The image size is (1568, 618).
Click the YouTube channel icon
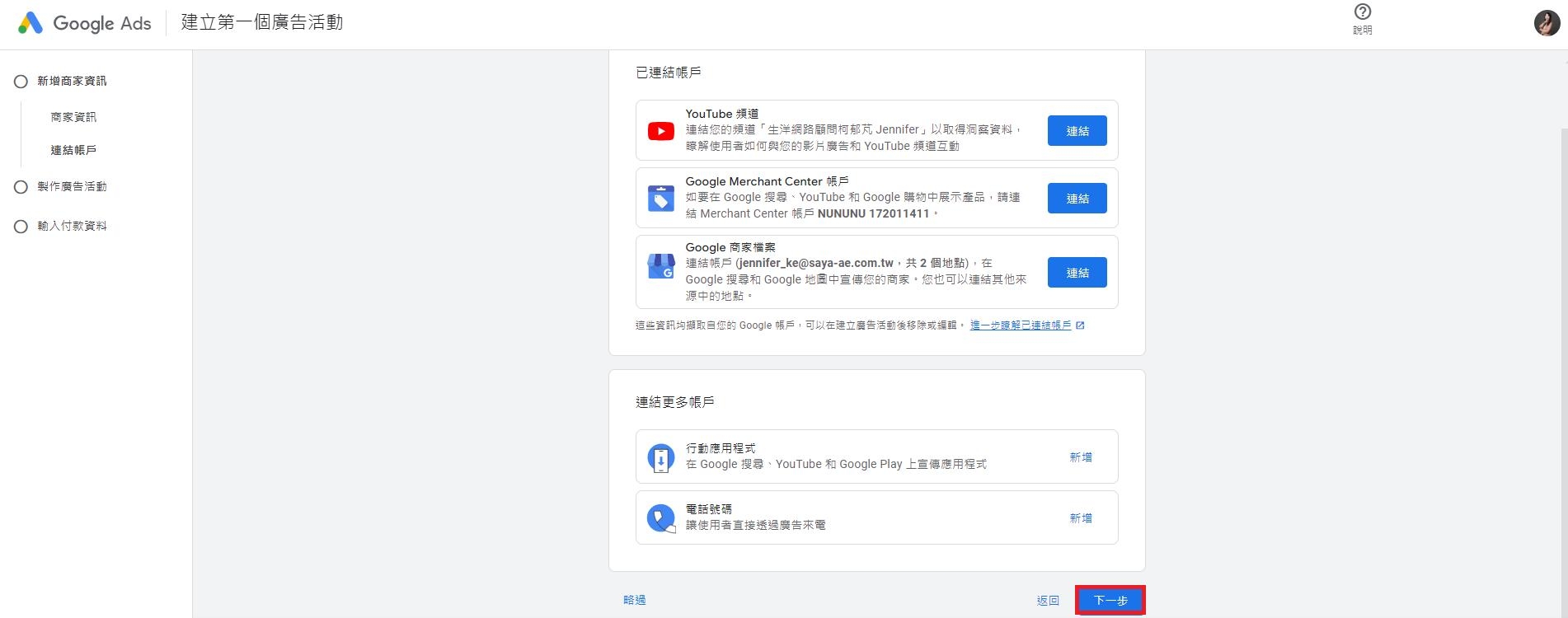660,131
